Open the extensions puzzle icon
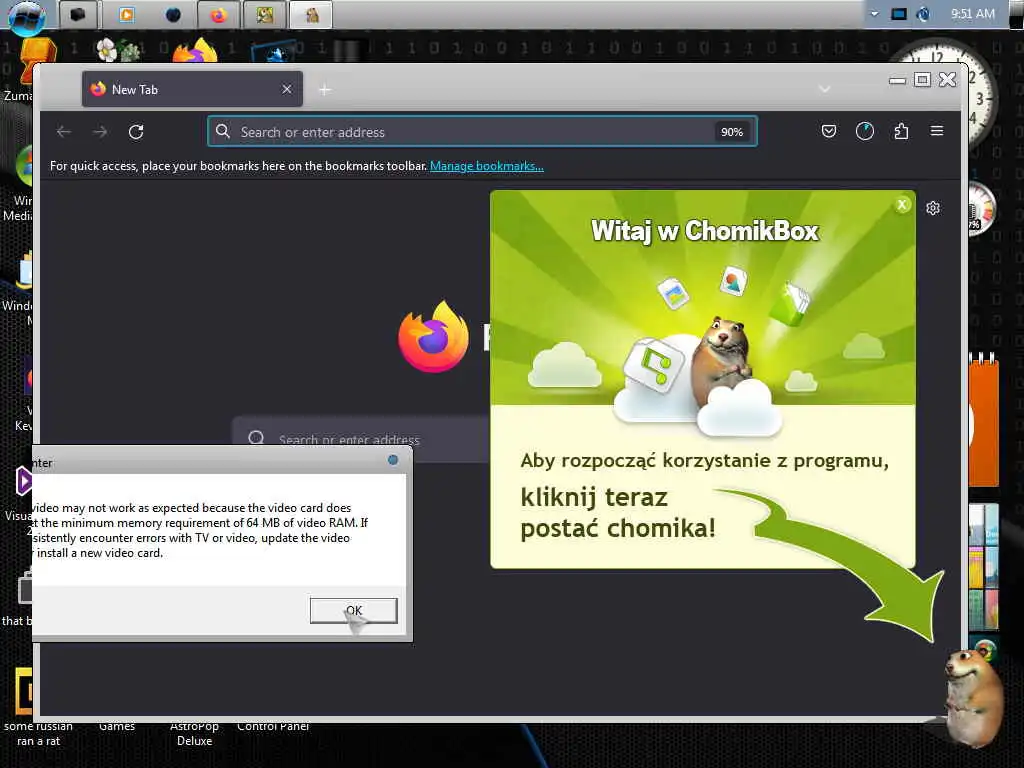The height and width of the screenshot is (768, 1024). point(901,131)
